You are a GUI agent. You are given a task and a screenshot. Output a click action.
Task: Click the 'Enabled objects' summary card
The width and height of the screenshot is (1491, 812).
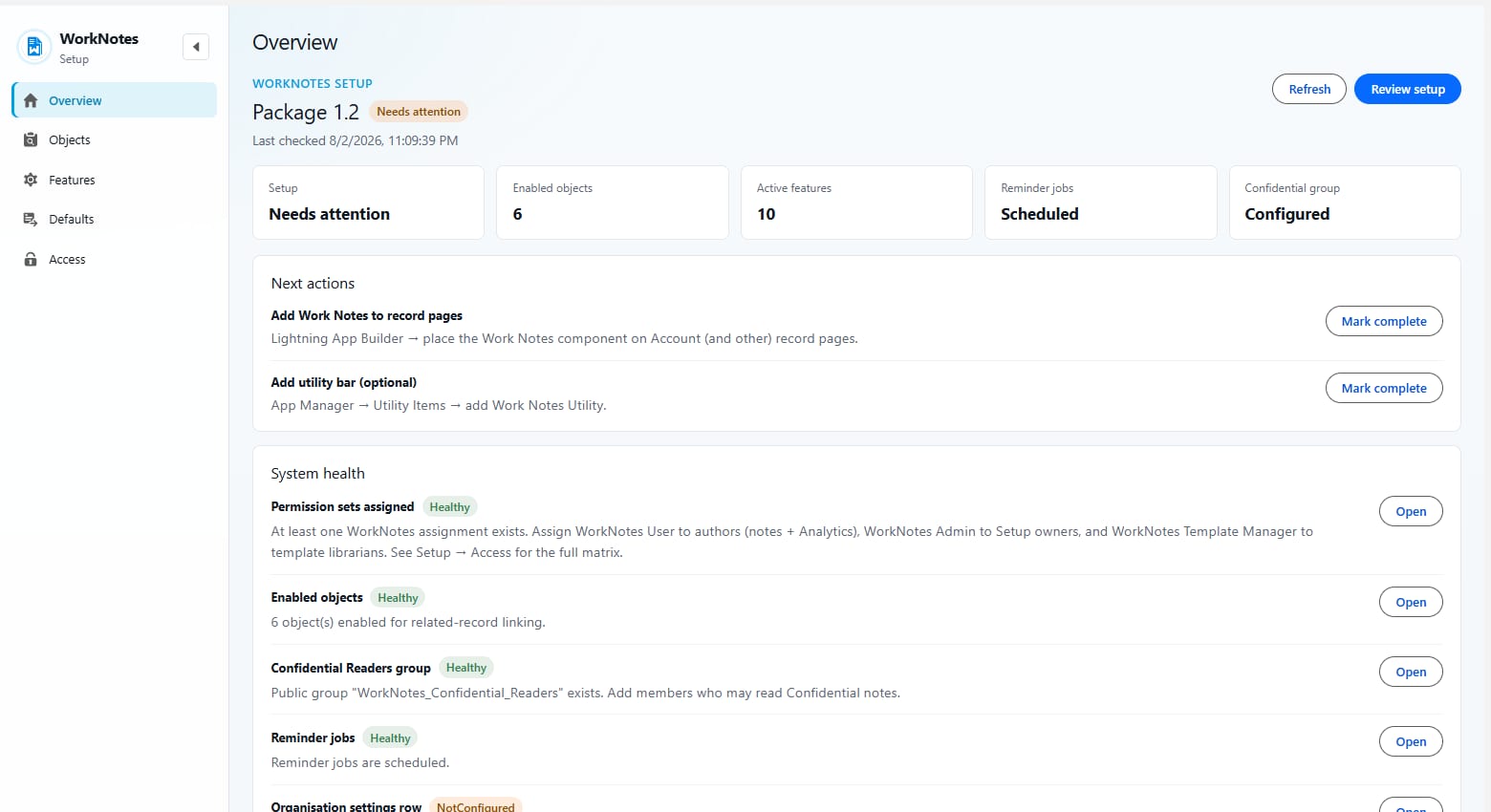click(613, 203)
